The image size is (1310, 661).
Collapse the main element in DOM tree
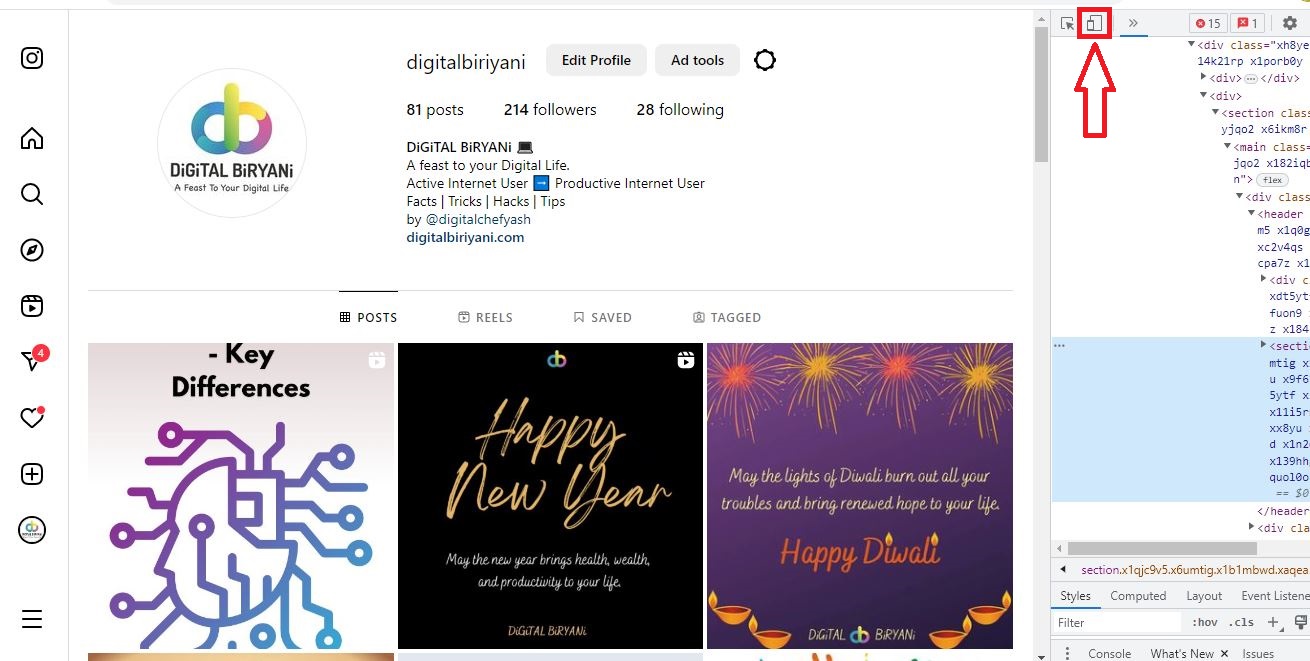pos(1227,147)
